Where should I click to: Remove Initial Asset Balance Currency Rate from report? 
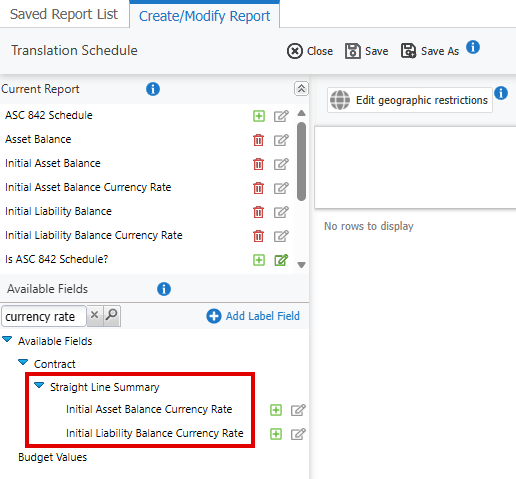(x=258, y=188)
